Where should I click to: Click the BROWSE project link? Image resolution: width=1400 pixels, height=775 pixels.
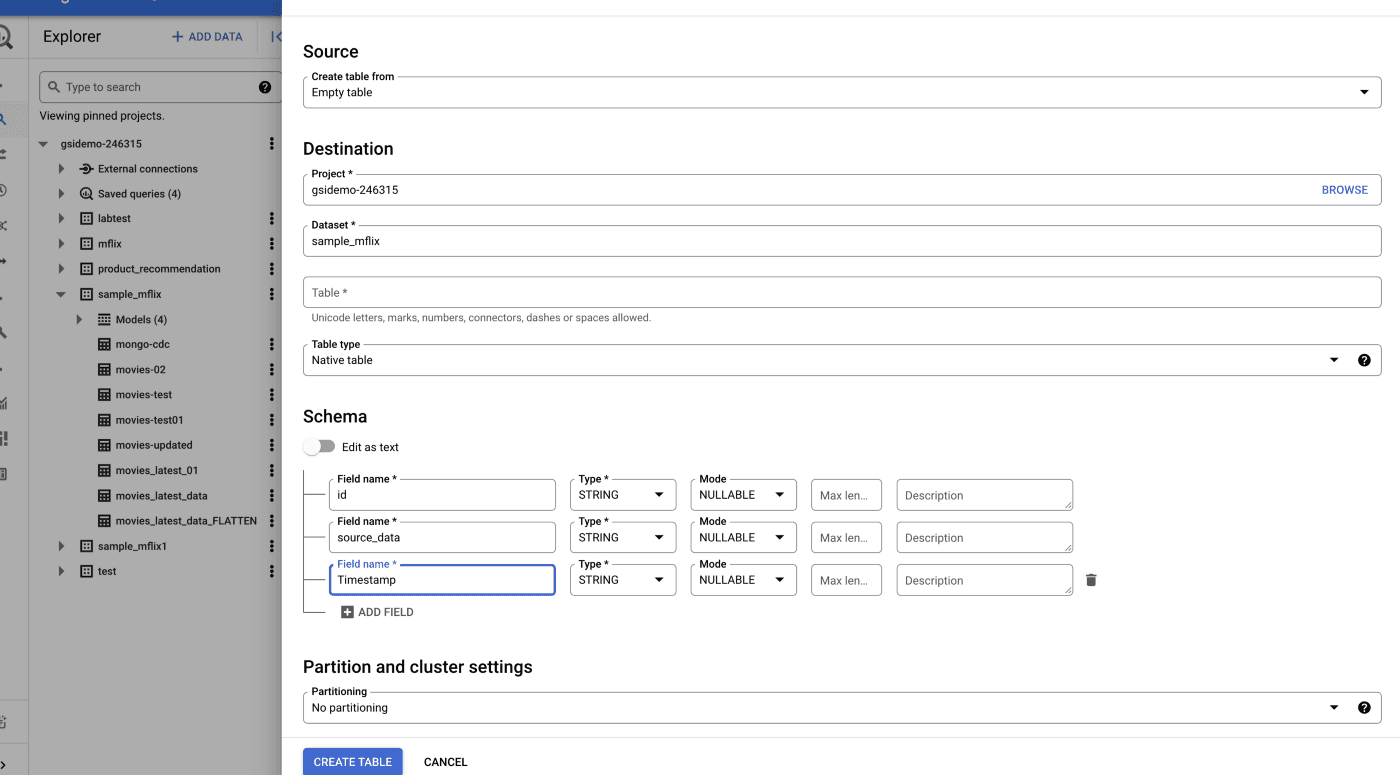click(x=1344, y=190)
